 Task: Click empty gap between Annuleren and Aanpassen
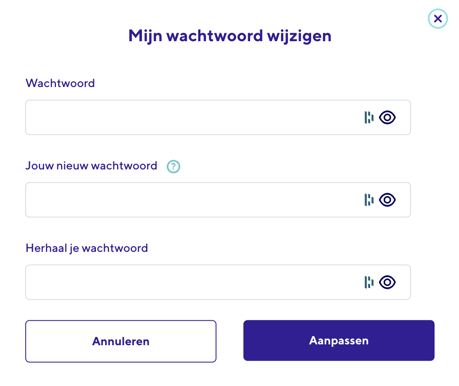click(x=230, y=341)
